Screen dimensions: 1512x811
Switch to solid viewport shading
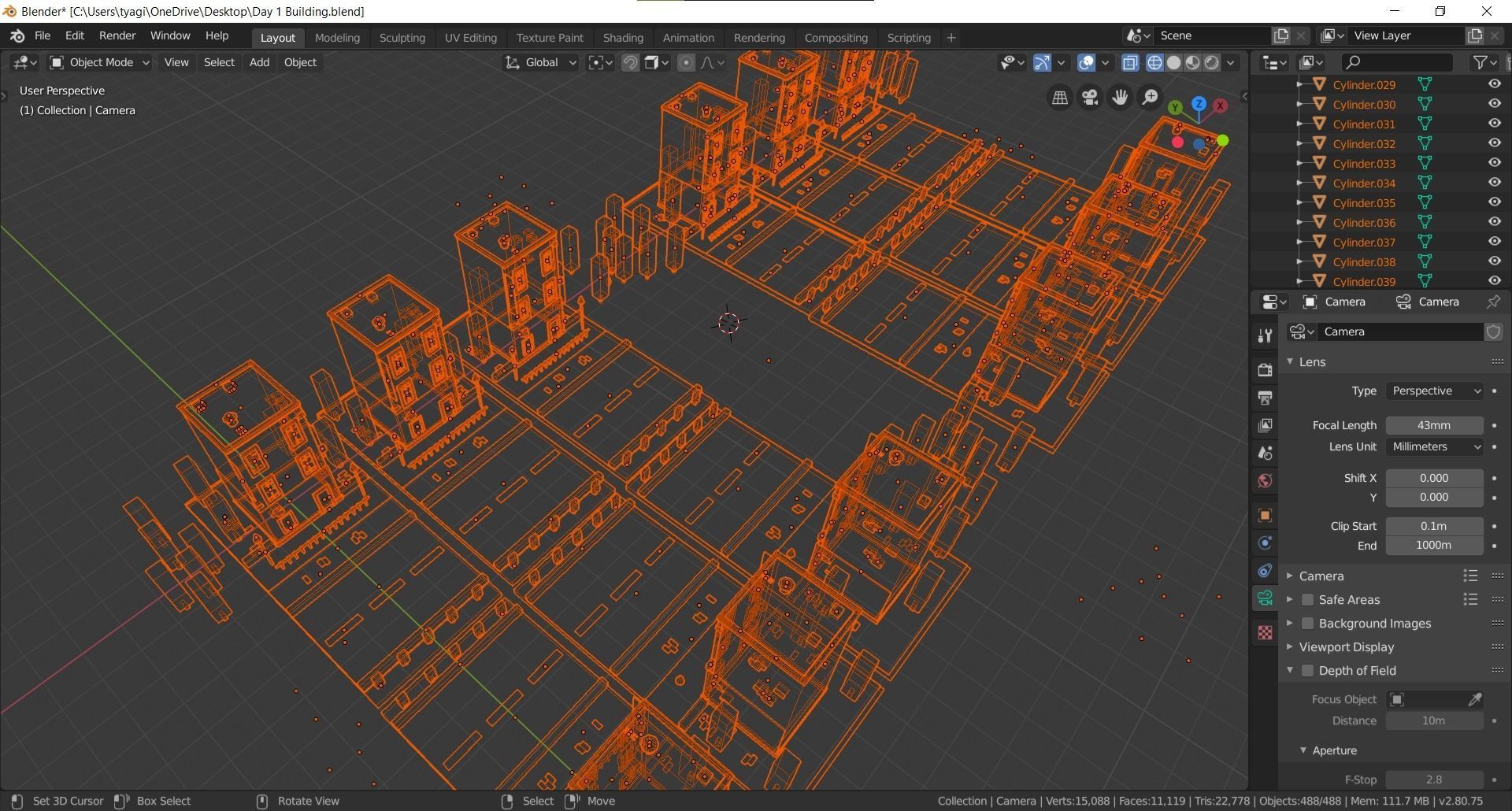[x=1173, y=62]
